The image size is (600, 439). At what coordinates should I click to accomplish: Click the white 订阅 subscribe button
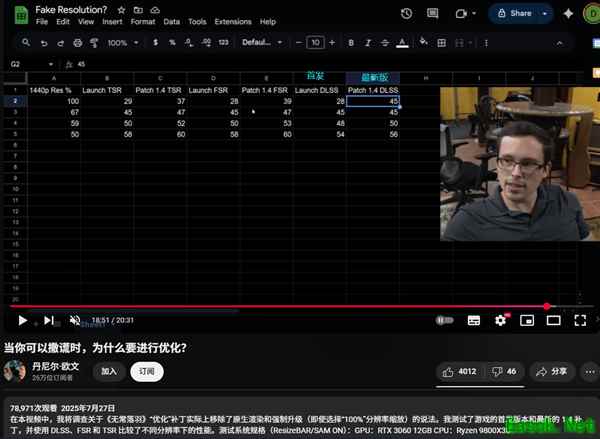coord(147,371)
